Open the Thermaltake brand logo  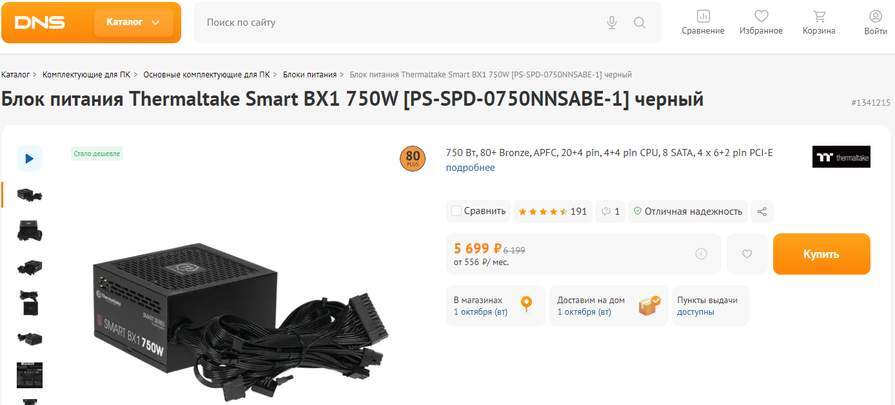841,158
